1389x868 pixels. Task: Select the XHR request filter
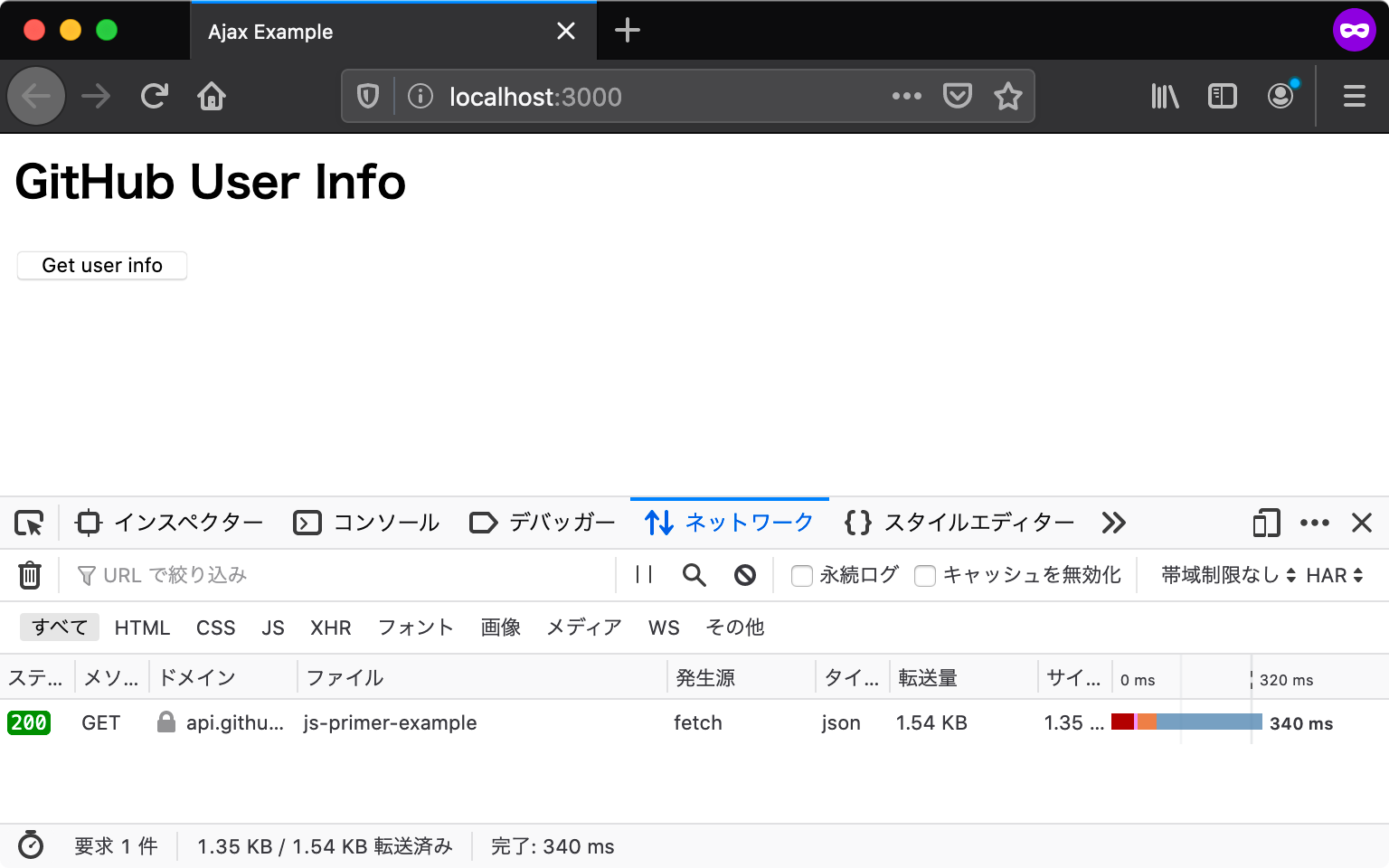tap(330, 627)
